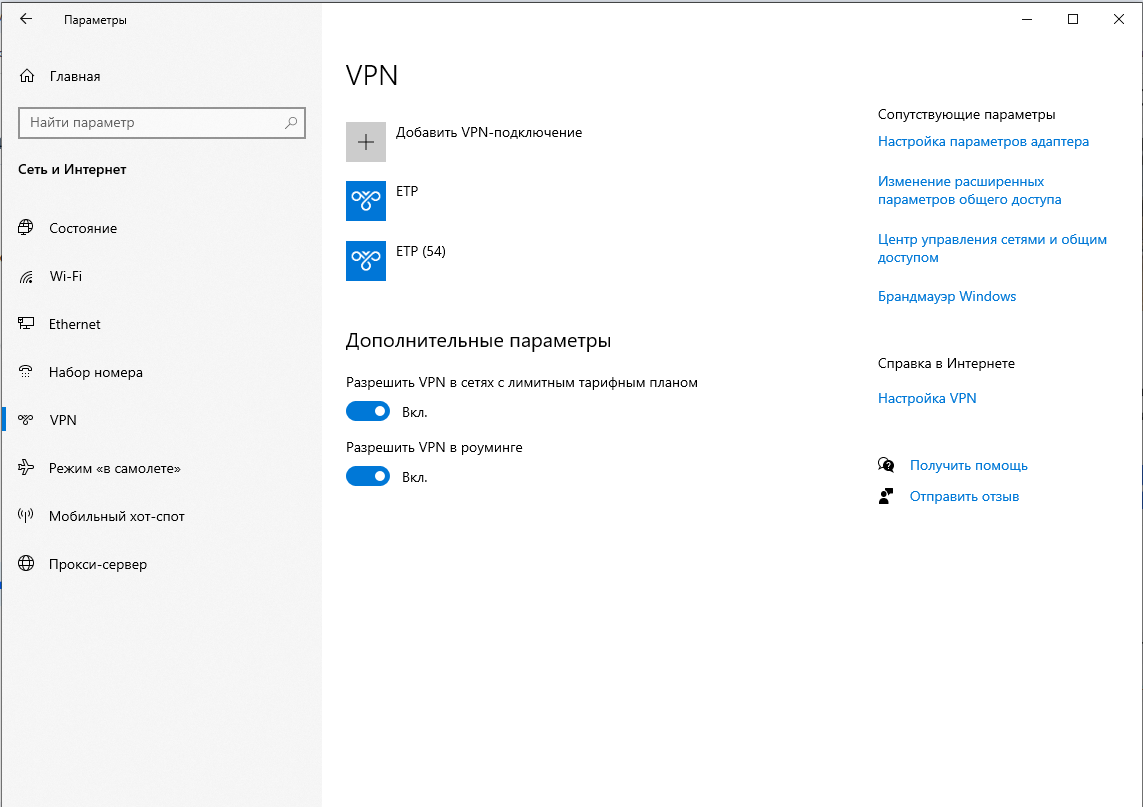The width and height of the screenshot is (1143, 807).
Task: Open the Настройка VPN help link
Action: tap(927, 398)
